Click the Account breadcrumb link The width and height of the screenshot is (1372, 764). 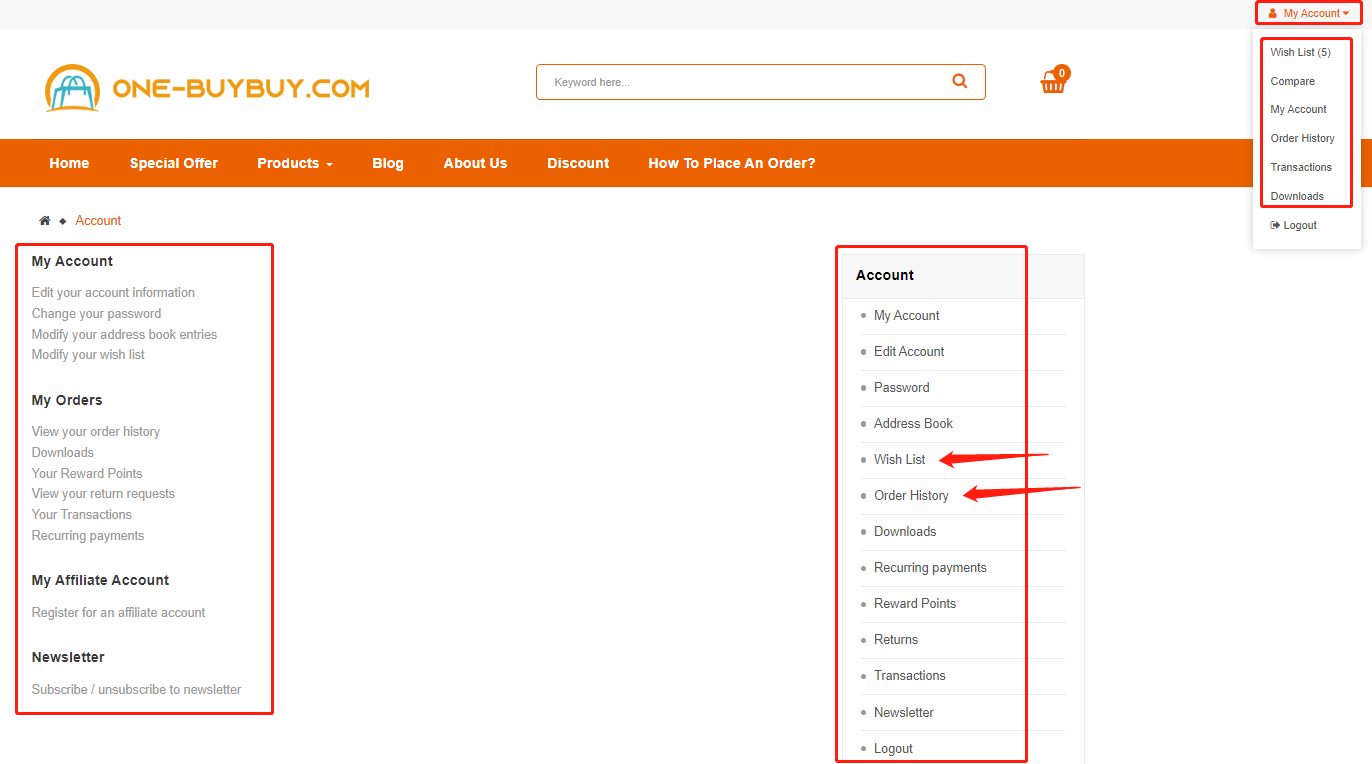click(98, 220)
